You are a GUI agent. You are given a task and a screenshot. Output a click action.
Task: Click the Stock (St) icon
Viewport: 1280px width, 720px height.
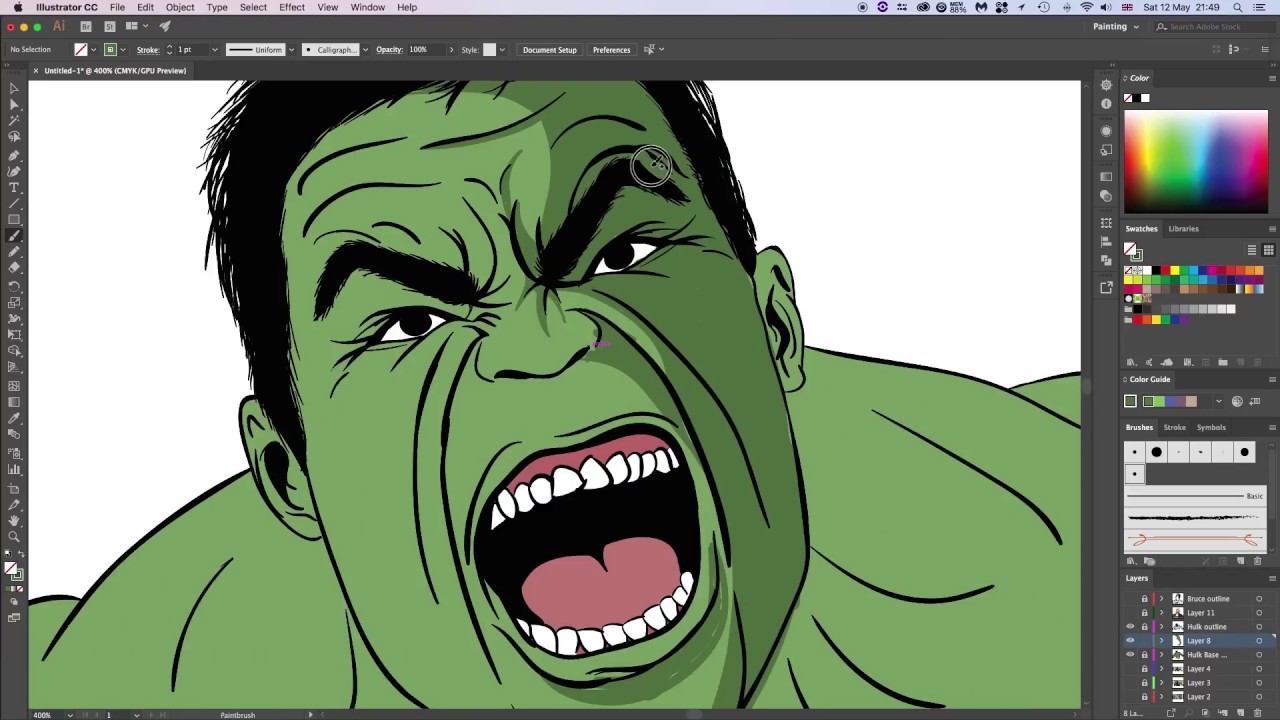[x=109, y=26]
